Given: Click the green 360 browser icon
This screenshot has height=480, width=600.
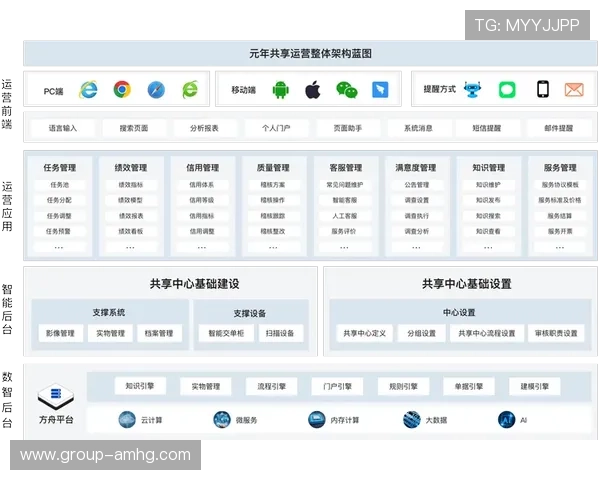Looking at the screenshot, I should [x=190, y=90].
